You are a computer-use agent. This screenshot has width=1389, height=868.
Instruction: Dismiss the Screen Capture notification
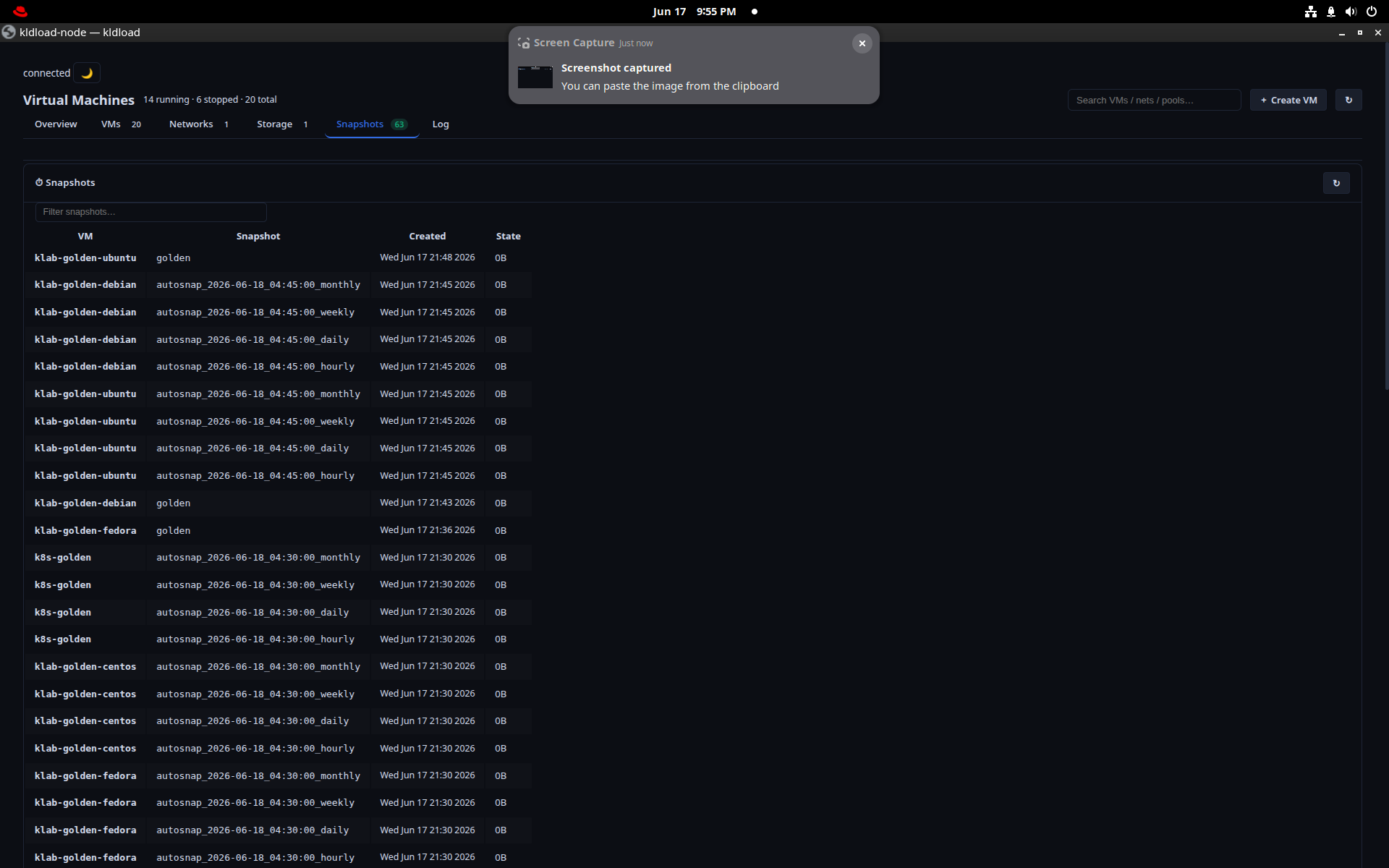tap(862, 43)
